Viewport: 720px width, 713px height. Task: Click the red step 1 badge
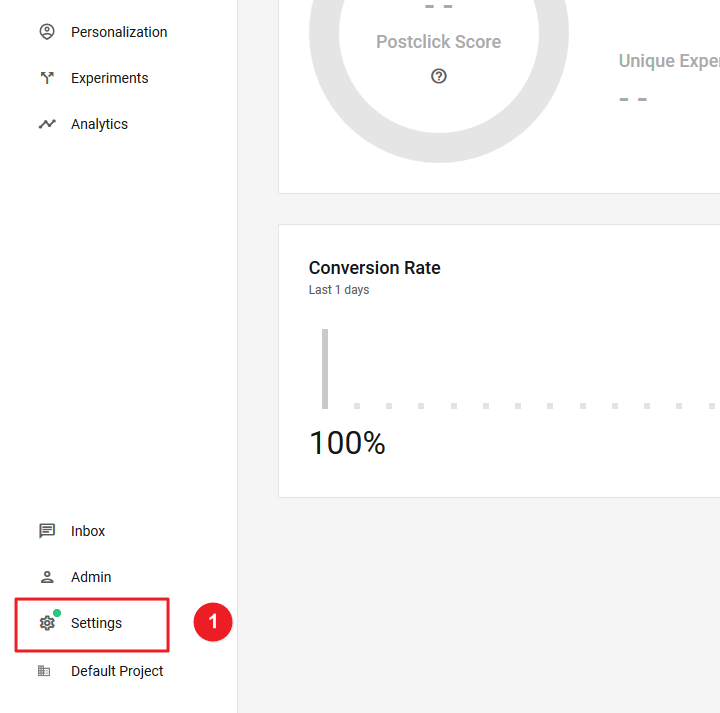point(212,622)
